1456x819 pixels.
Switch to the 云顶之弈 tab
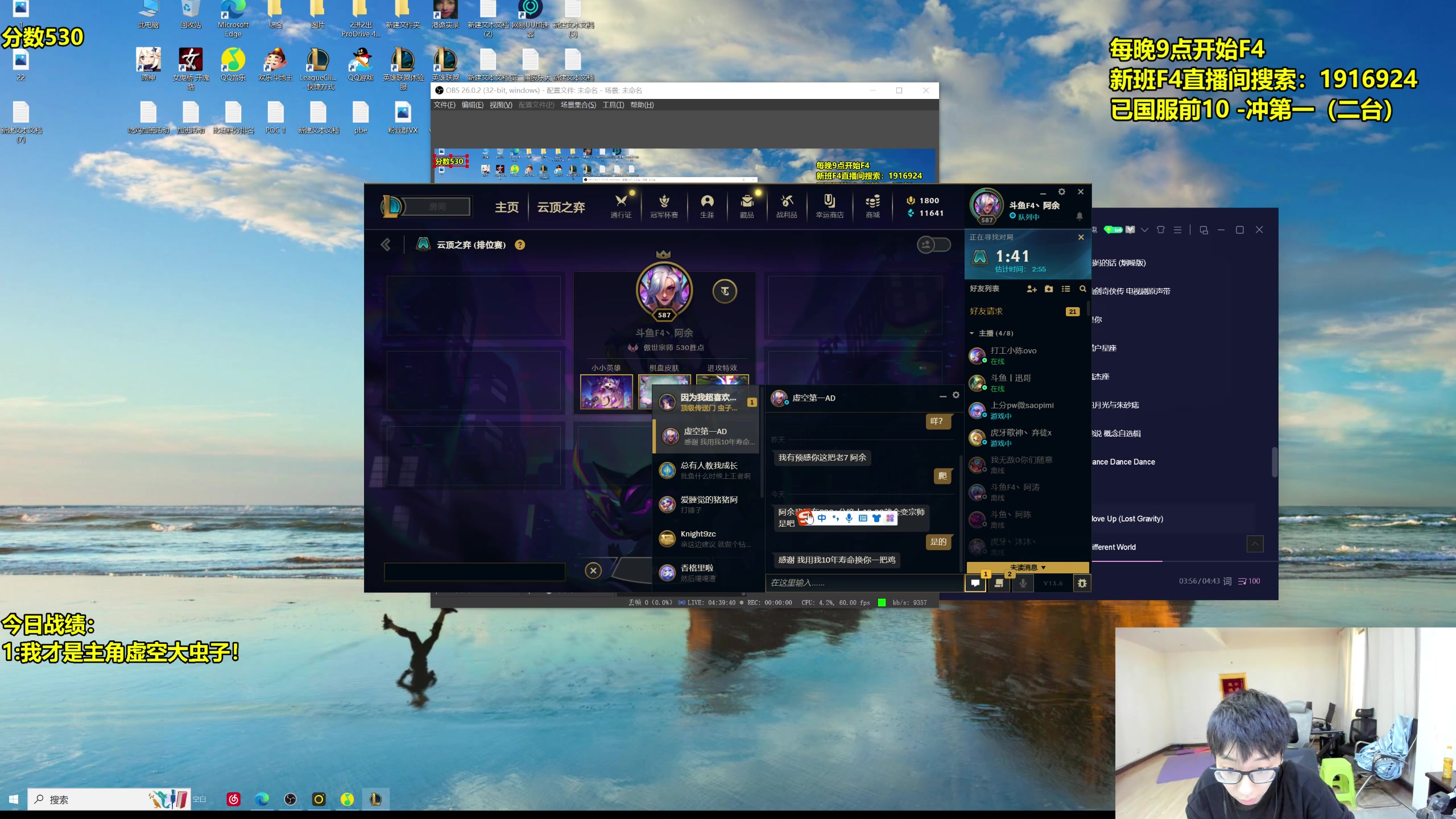(561, 207)
